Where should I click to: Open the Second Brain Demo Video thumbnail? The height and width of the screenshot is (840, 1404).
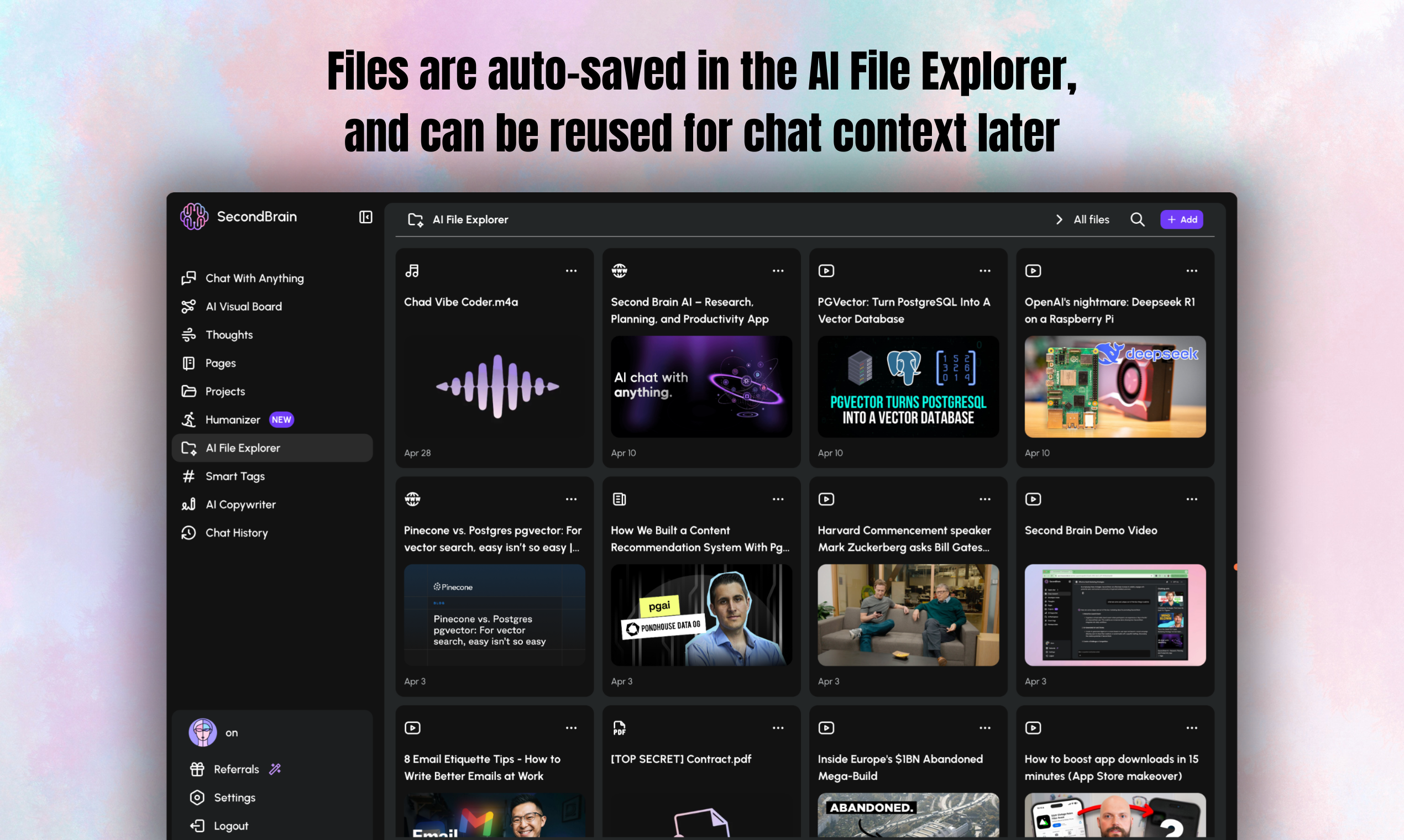click(1115, 615)
